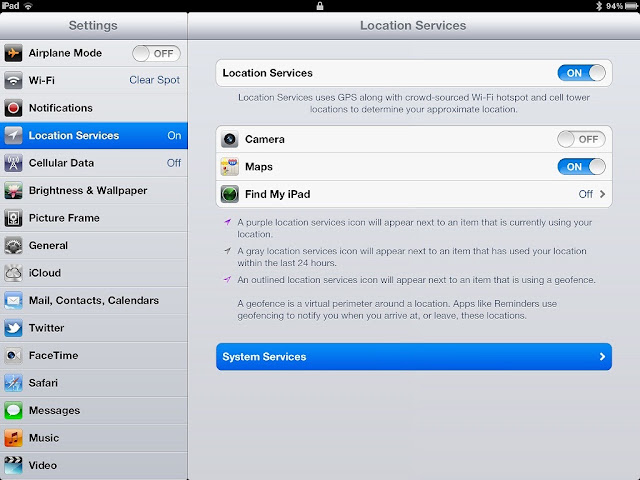
Task: Tap the Find My iPad radar icon
Action: (x=229, y=194)
